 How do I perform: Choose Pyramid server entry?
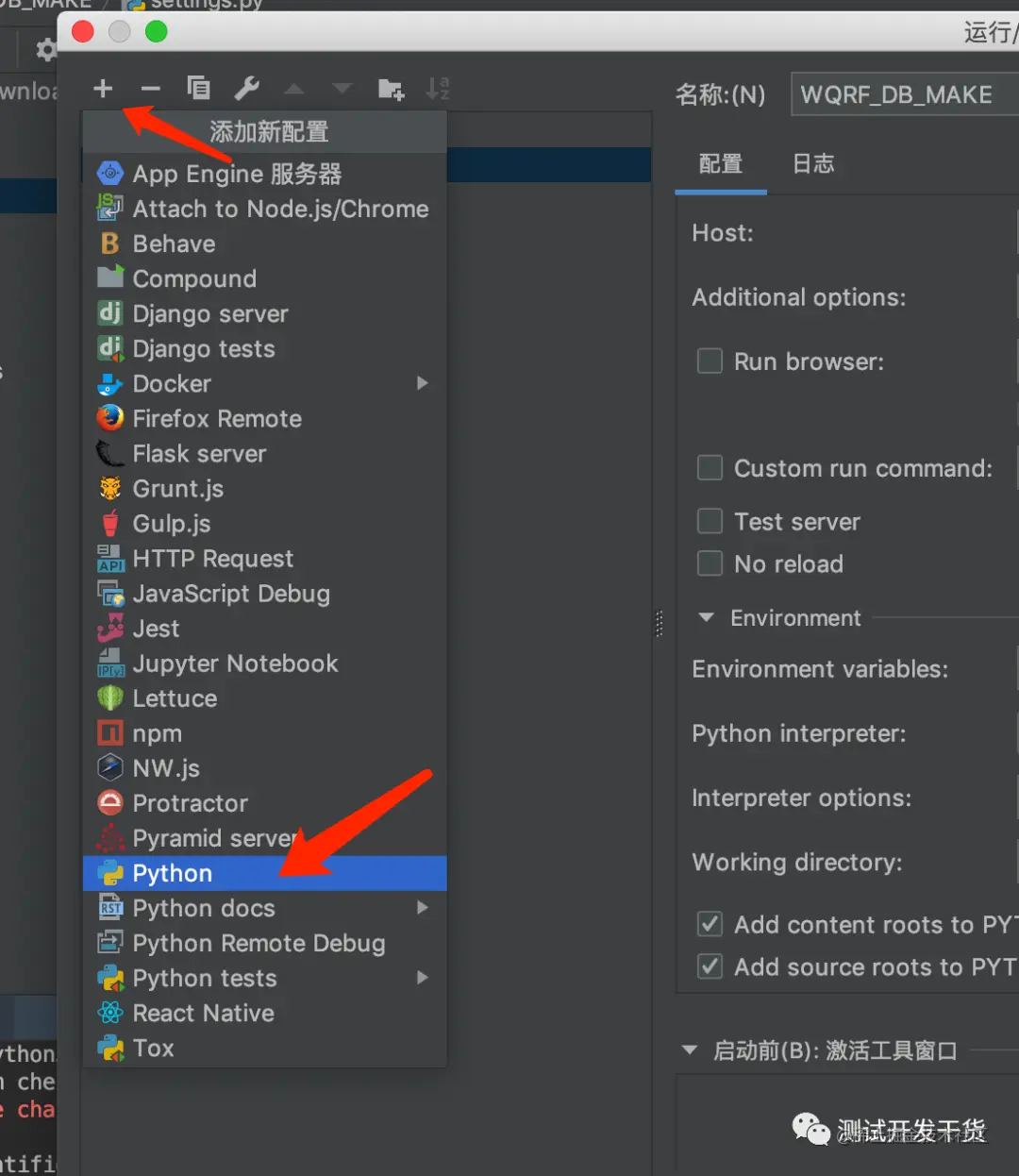(265, 838)
